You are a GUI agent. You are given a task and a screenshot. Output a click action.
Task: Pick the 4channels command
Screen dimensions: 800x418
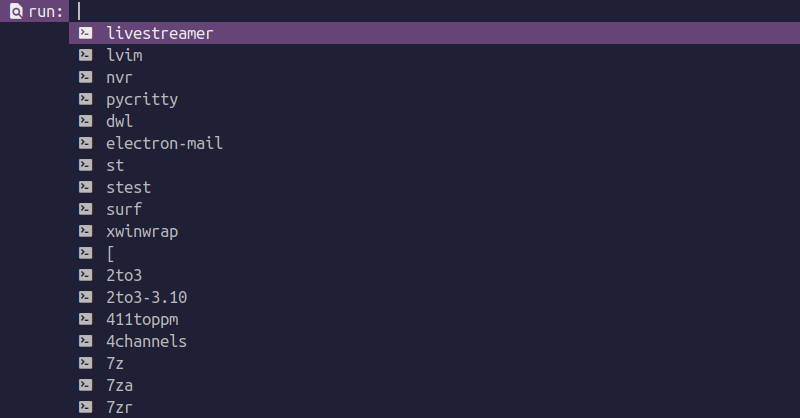(x=434, y=341)
